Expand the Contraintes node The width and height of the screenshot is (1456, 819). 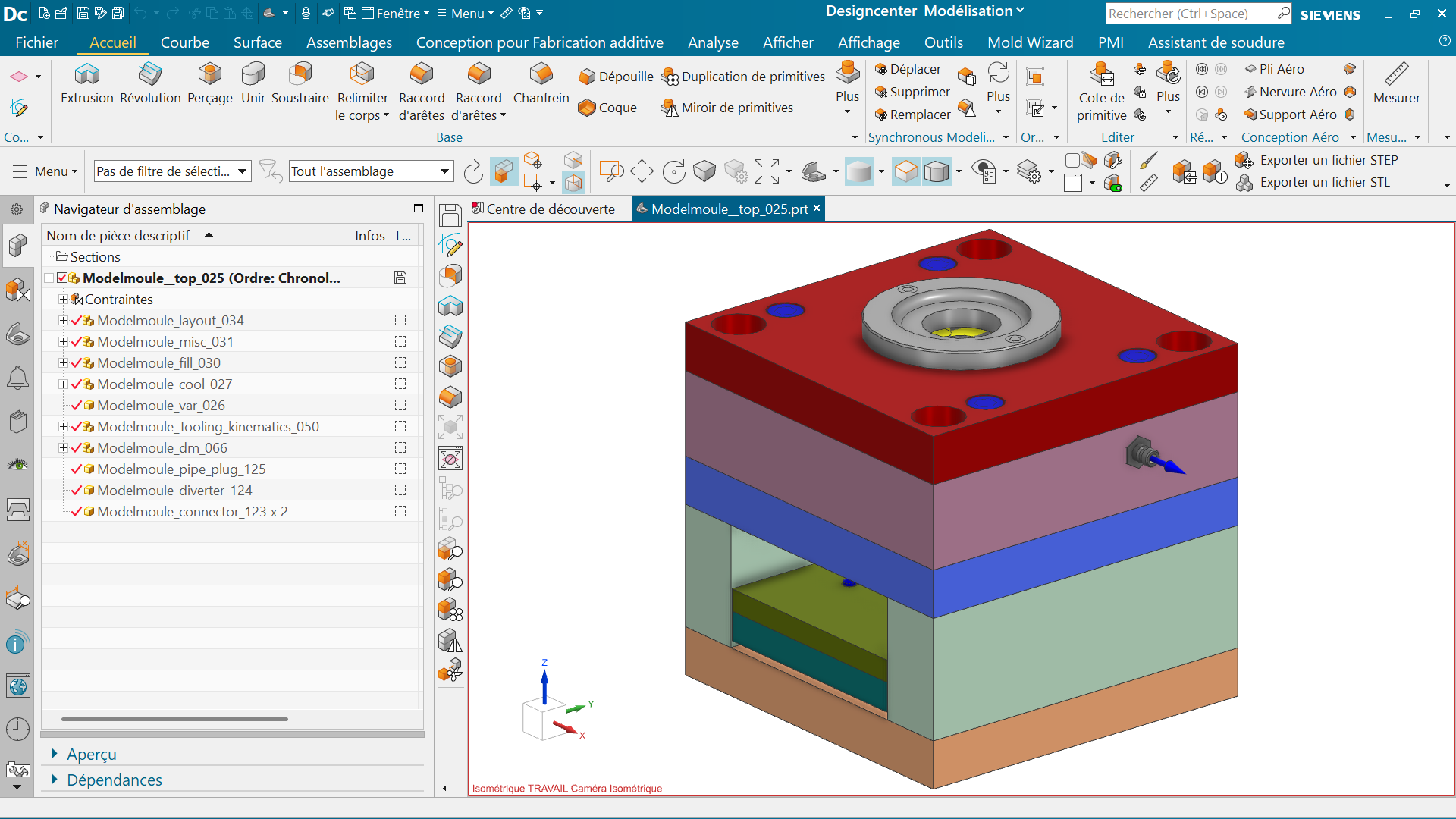[x=63, y=300]
